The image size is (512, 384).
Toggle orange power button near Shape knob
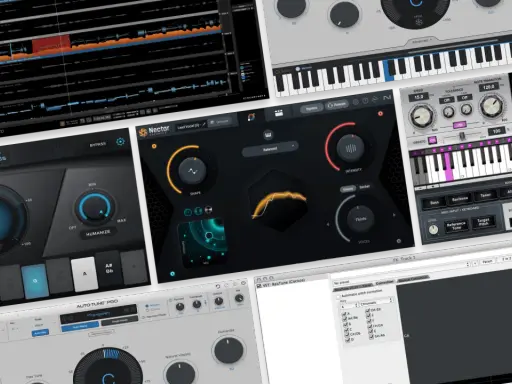(x=154, y=146)
